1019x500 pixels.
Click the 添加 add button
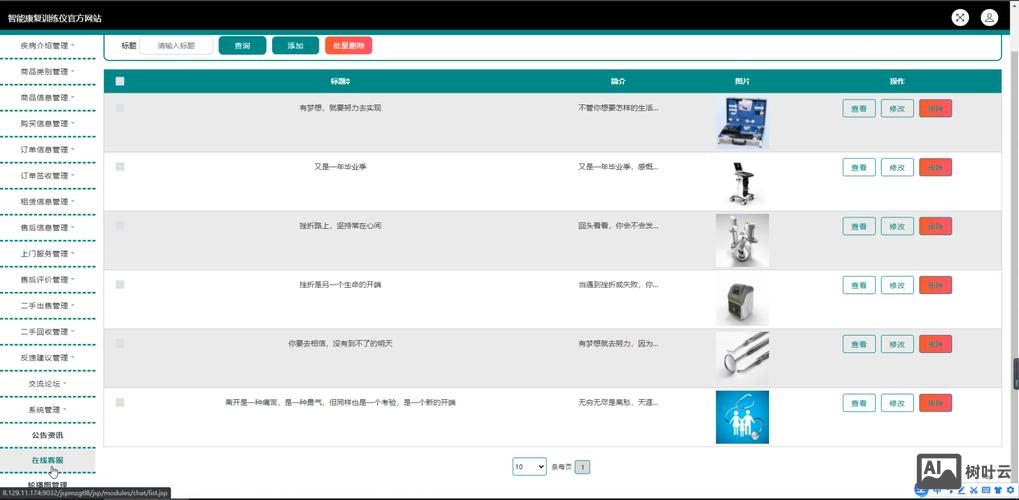click(296, 46)
